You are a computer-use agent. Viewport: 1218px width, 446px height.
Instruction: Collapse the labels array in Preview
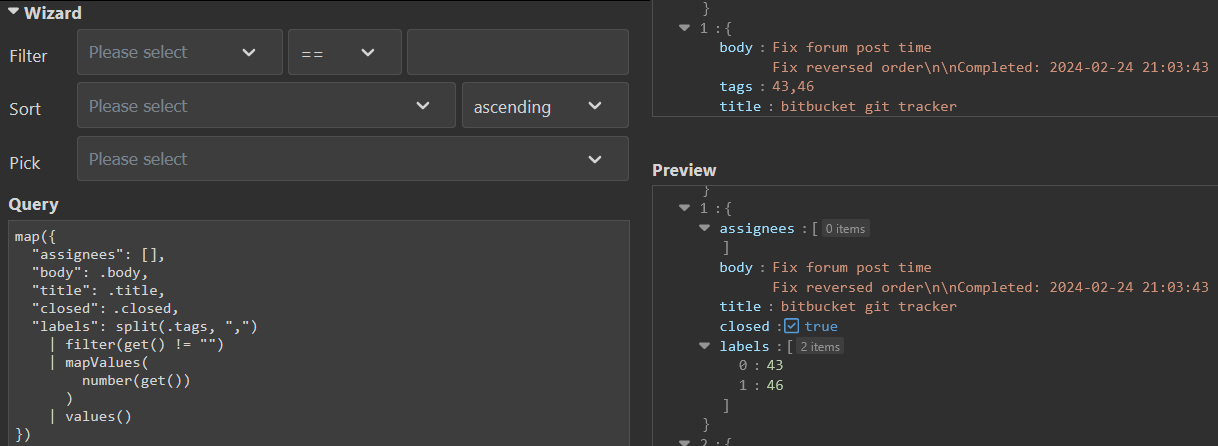[705, 346]
